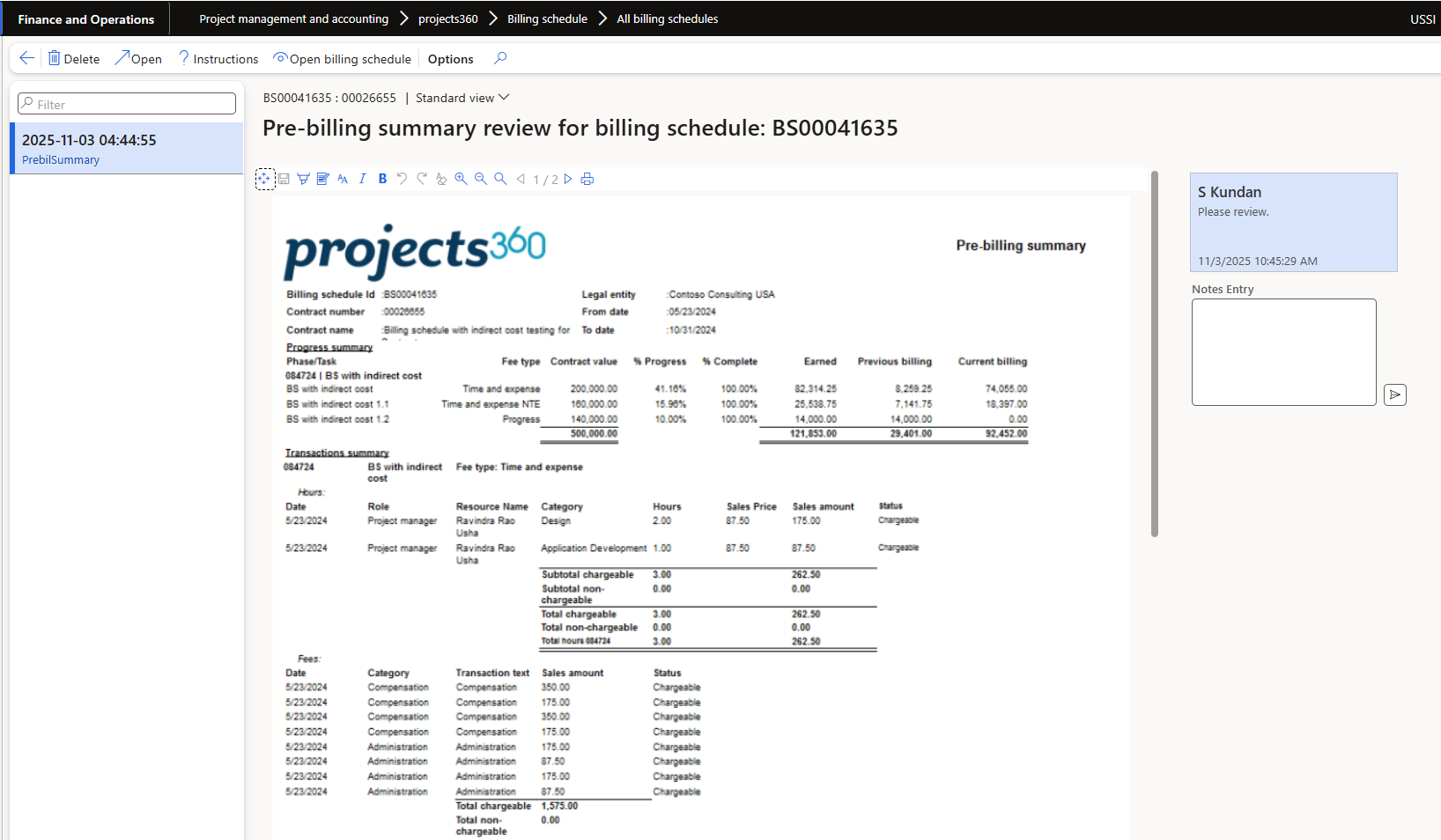Go to next page of report
Image resolution: width=1441 pixels, height=840 pixels.
pyautogui.click(x=568, y=179)
